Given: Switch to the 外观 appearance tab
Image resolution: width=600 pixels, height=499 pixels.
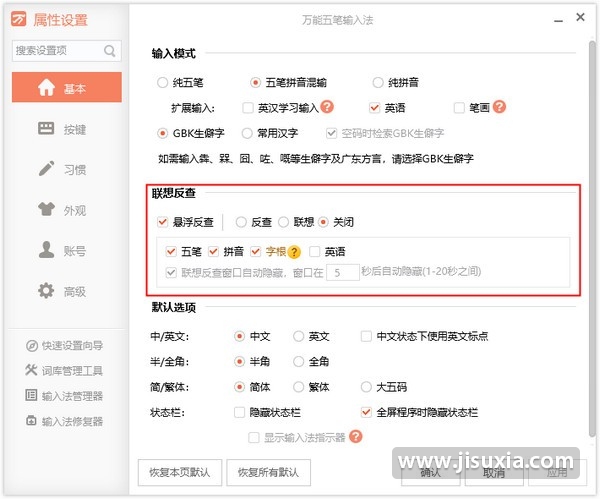Looking at the screenshot, I should click(67, 210).
